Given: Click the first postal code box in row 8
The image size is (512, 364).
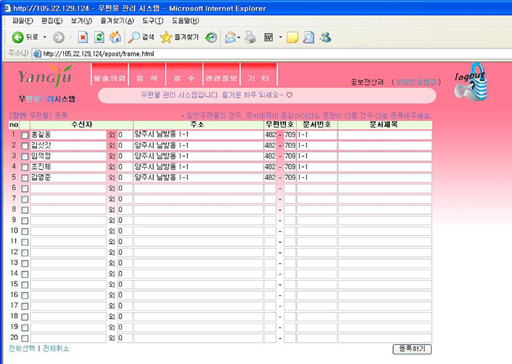Looking at the screenshot, I should [x=270, y=210].
